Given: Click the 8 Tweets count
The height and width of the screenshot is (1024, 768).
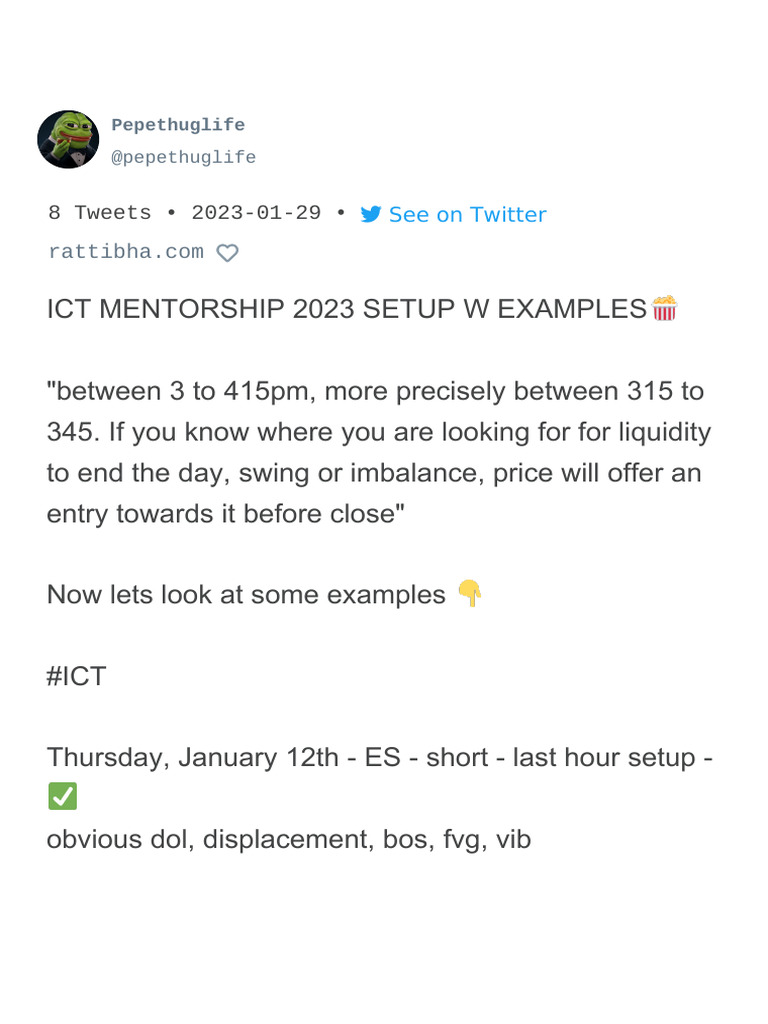Looking at the screenshot, I should tap(100, 214).
